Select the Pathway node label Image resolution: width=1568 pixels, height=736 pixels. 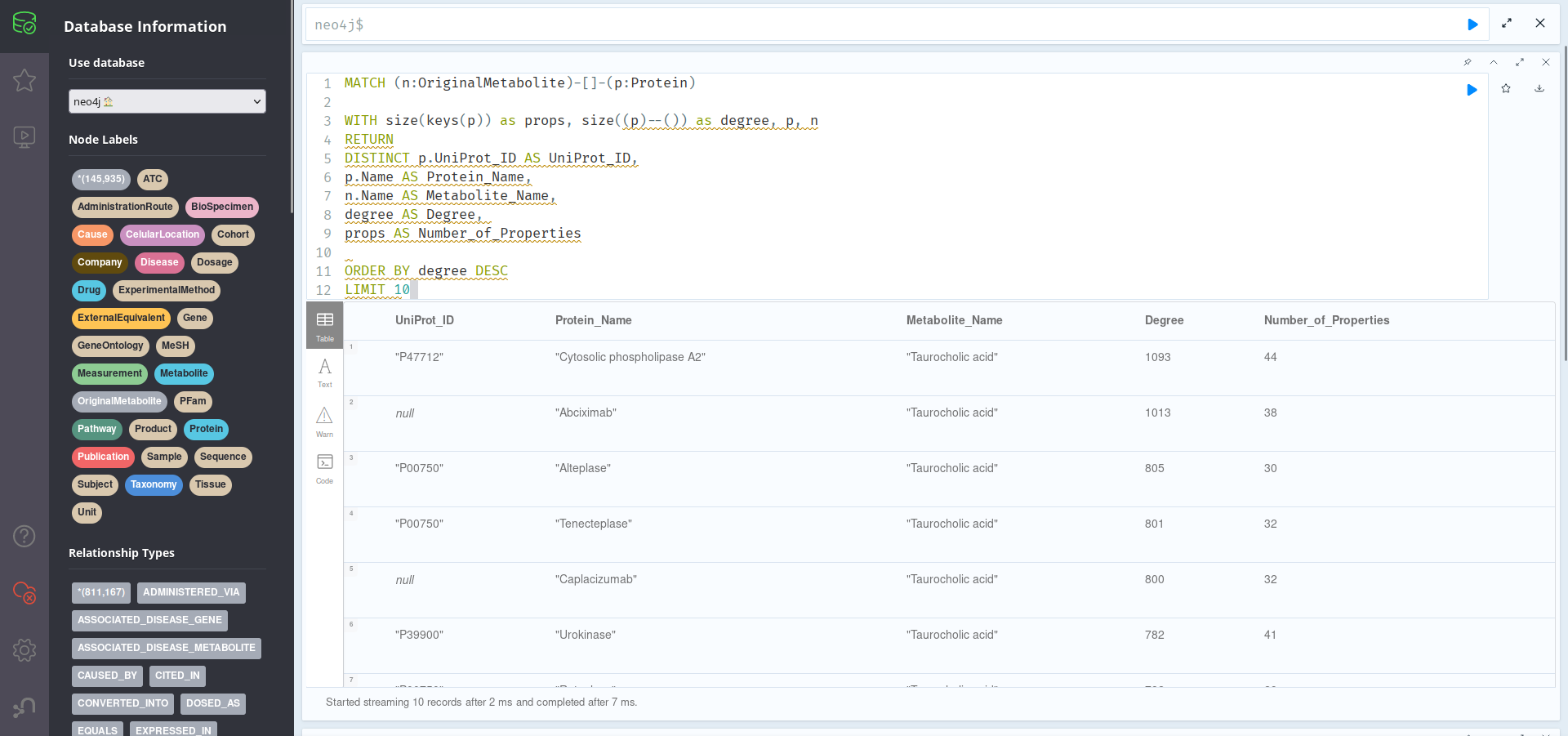97,429
